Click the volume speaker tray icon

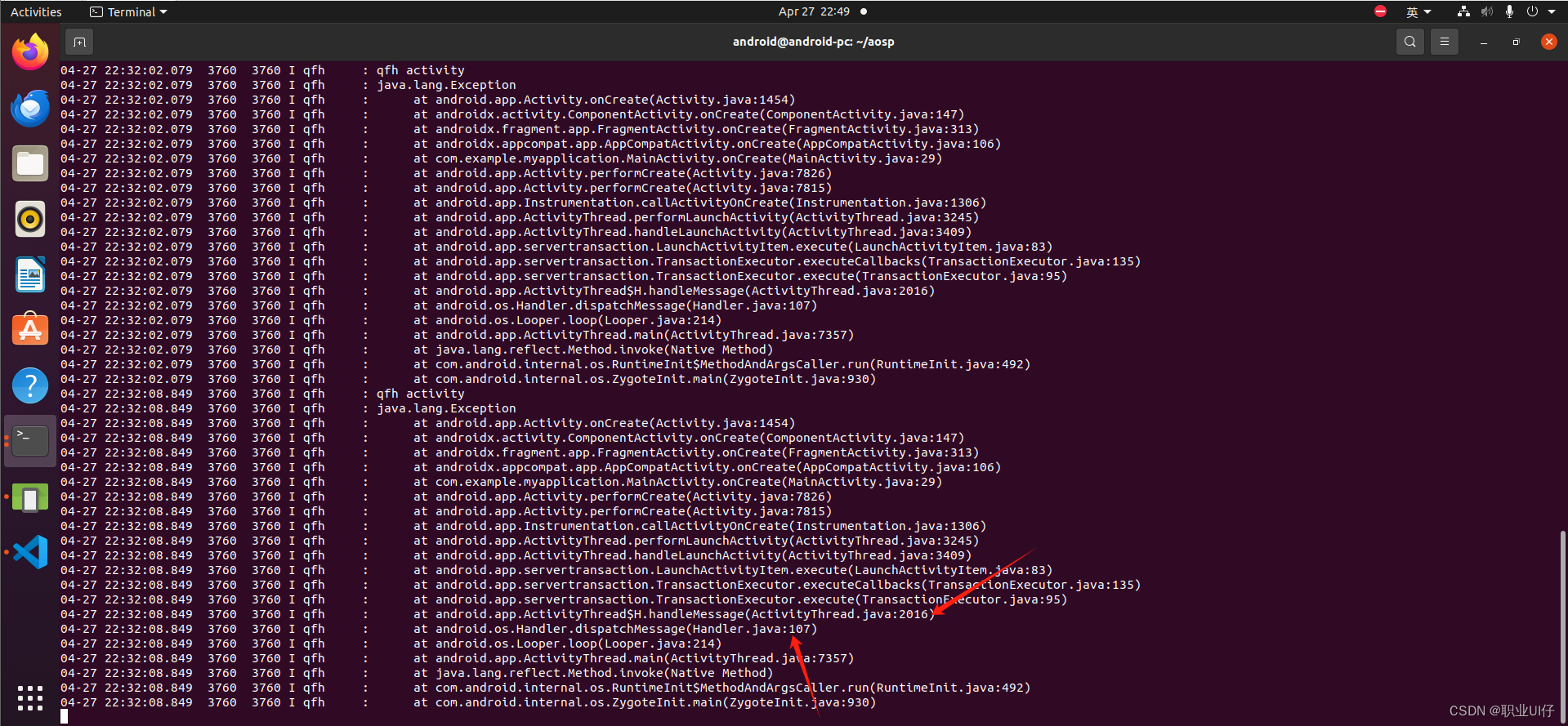point(1486,11)
